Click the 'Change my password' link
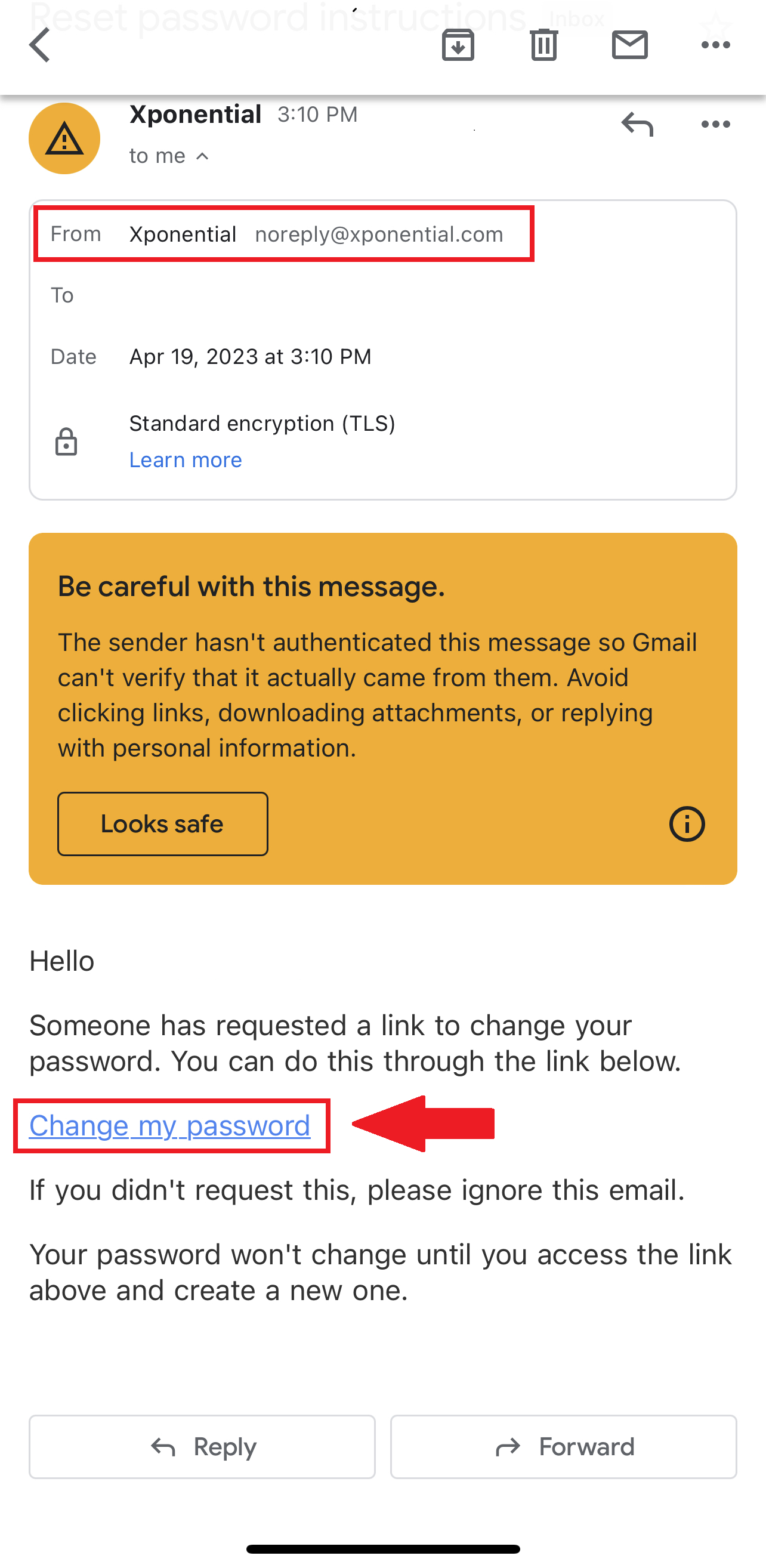Image resolution: width=766 pixels, height=1568 pixels. (x=170, y=1125)
